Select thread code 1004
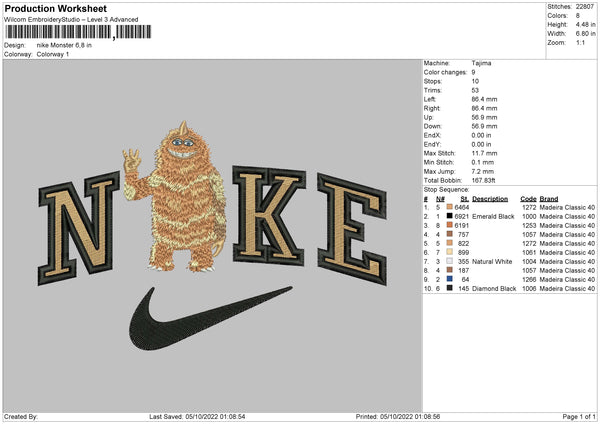The width and height of the screenshot is (600, 424). (529, 262)
